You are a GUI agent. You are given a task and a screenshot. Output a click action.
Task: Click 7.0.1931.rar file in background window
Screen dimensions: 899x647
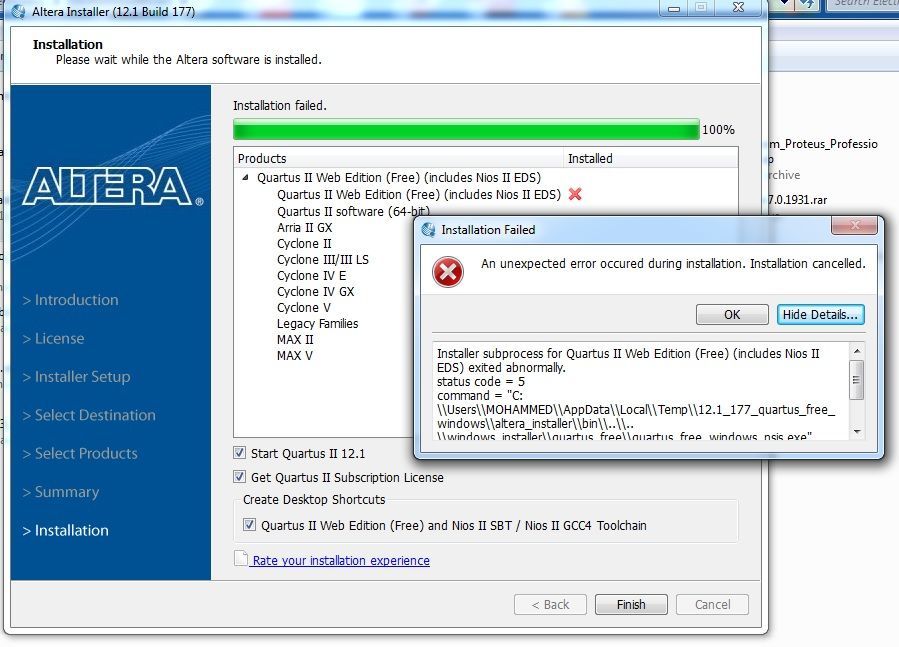(x=798, y=200)
